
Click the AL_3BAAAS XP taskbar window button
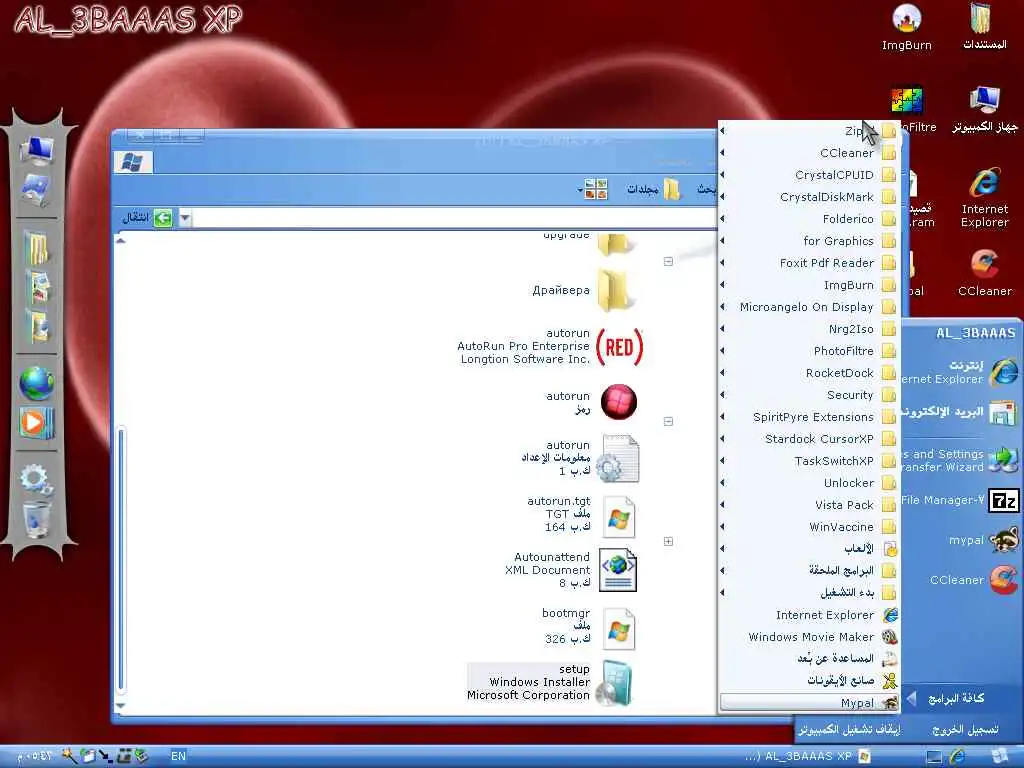pos(808,756)
